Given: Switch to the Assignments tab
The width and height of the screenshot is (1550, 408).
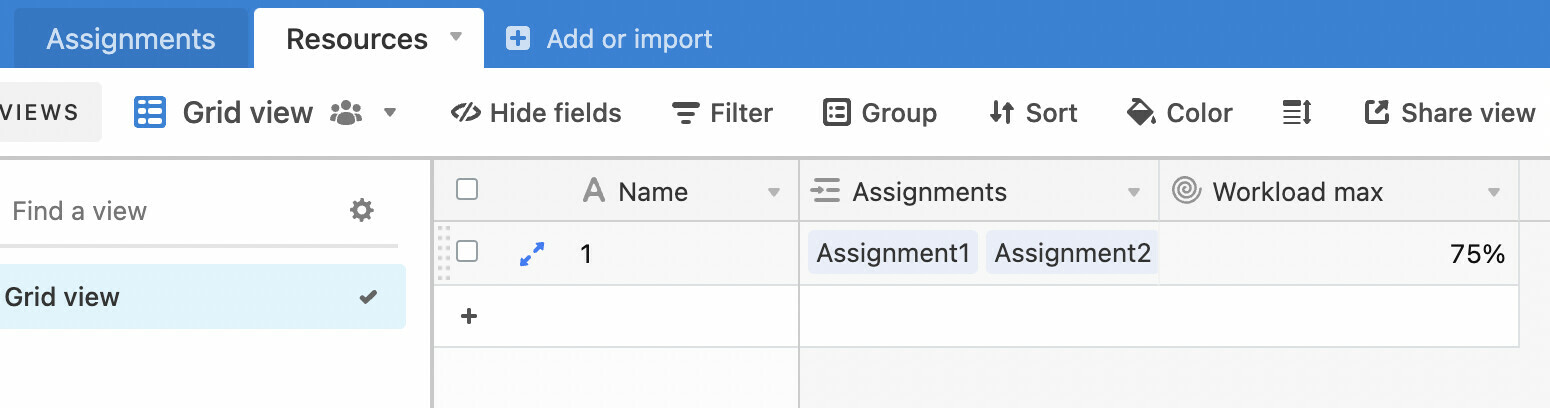Looking at the screenshot, I should [x=131, y=39].
